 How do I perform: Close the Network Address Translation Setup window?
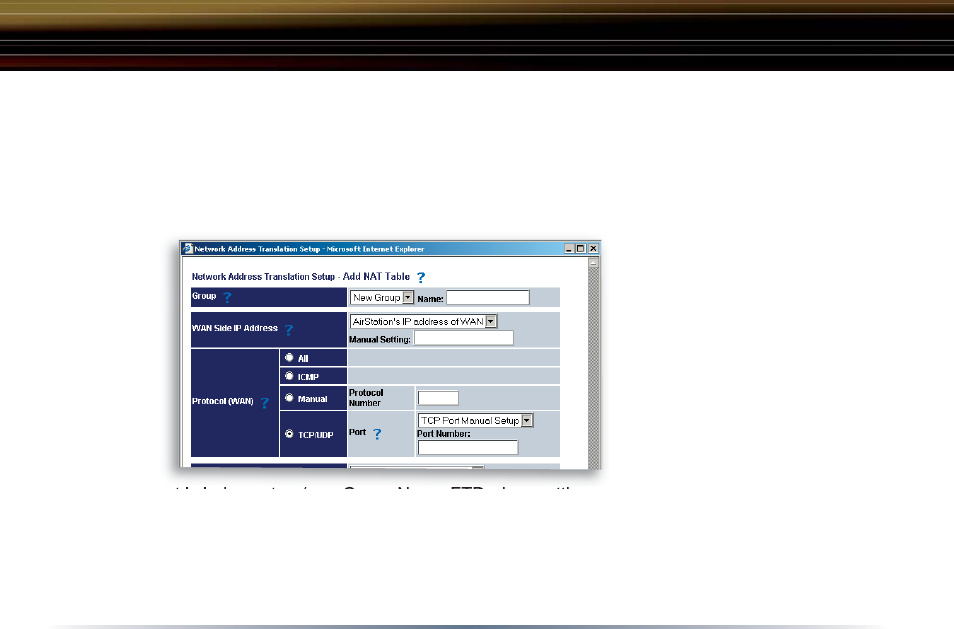click(x=593, y=249)
